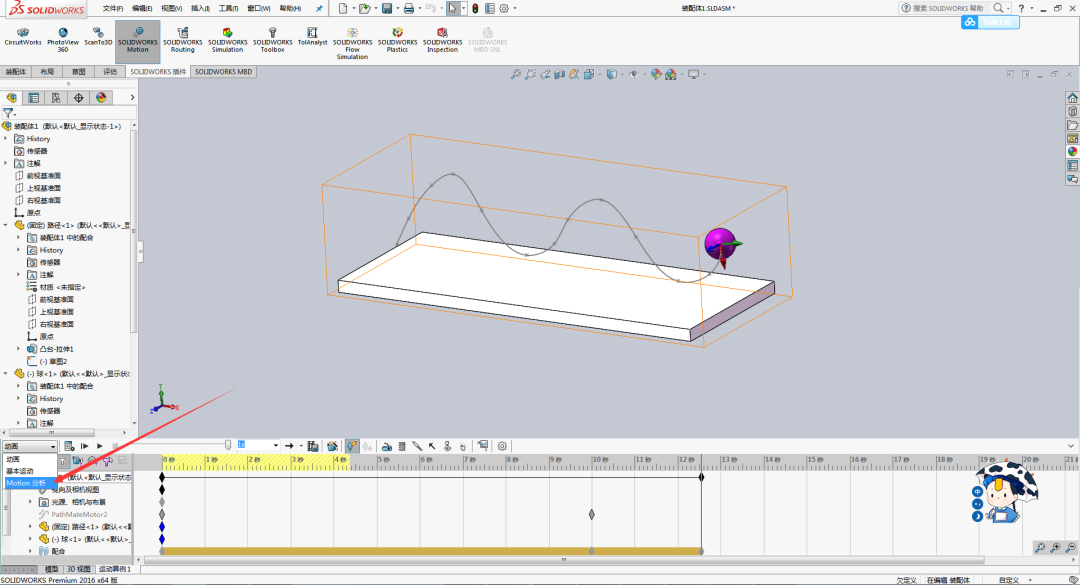Viewport: 1080px width, 585px height.
Task: Expand the (固定) 路径<1> tree node
Action: [x=30, y=526]
